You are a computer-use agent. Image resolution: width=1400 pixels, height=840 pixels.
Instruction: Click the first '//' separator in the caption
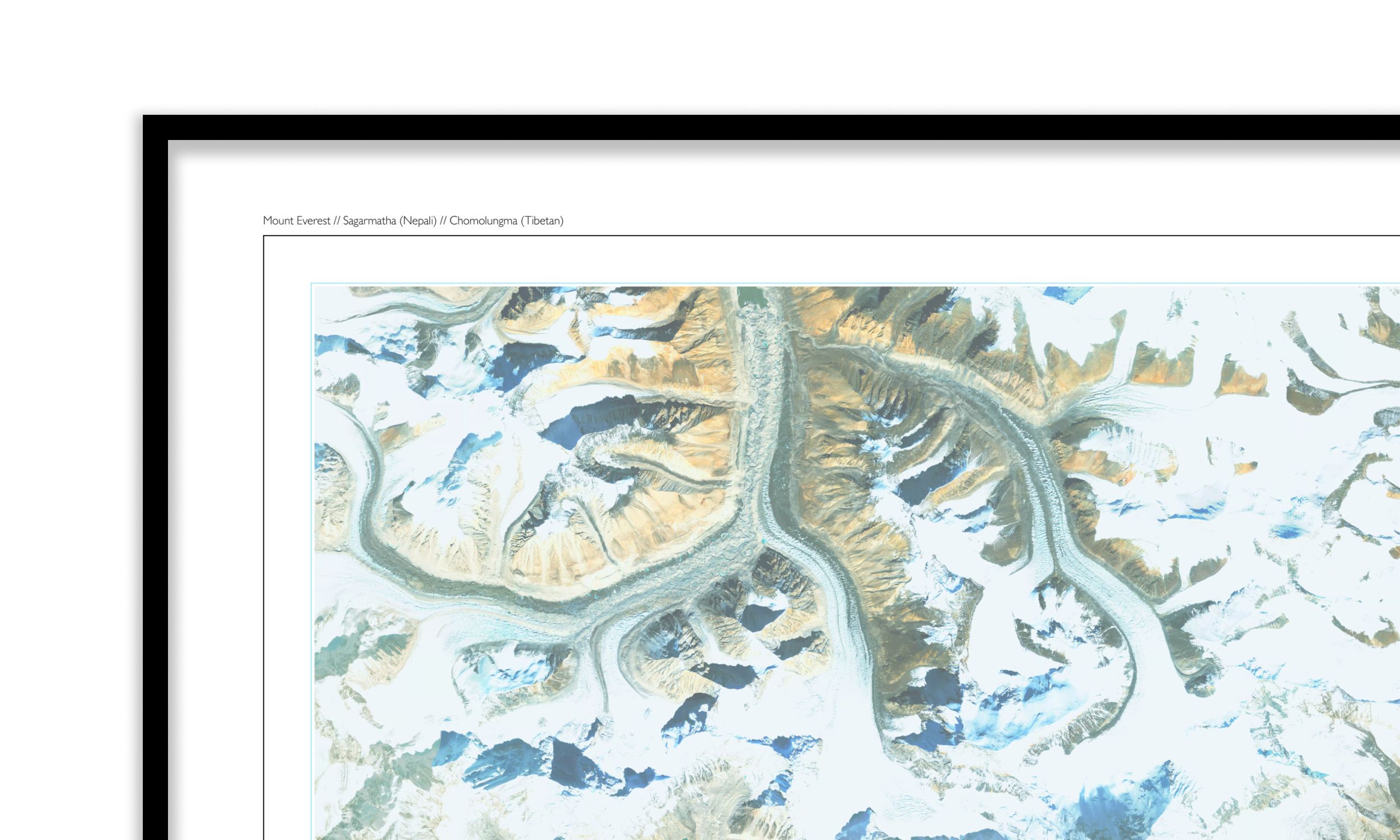(337, 221)
